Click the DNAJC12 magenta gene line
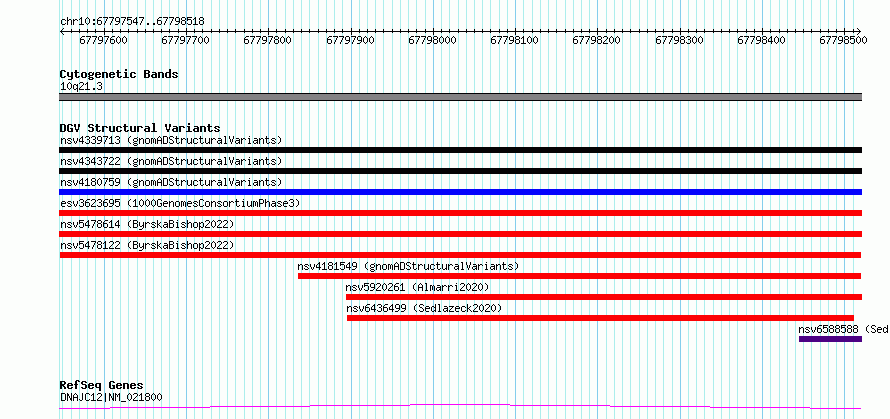890x419 pixels. coord(460,407)
